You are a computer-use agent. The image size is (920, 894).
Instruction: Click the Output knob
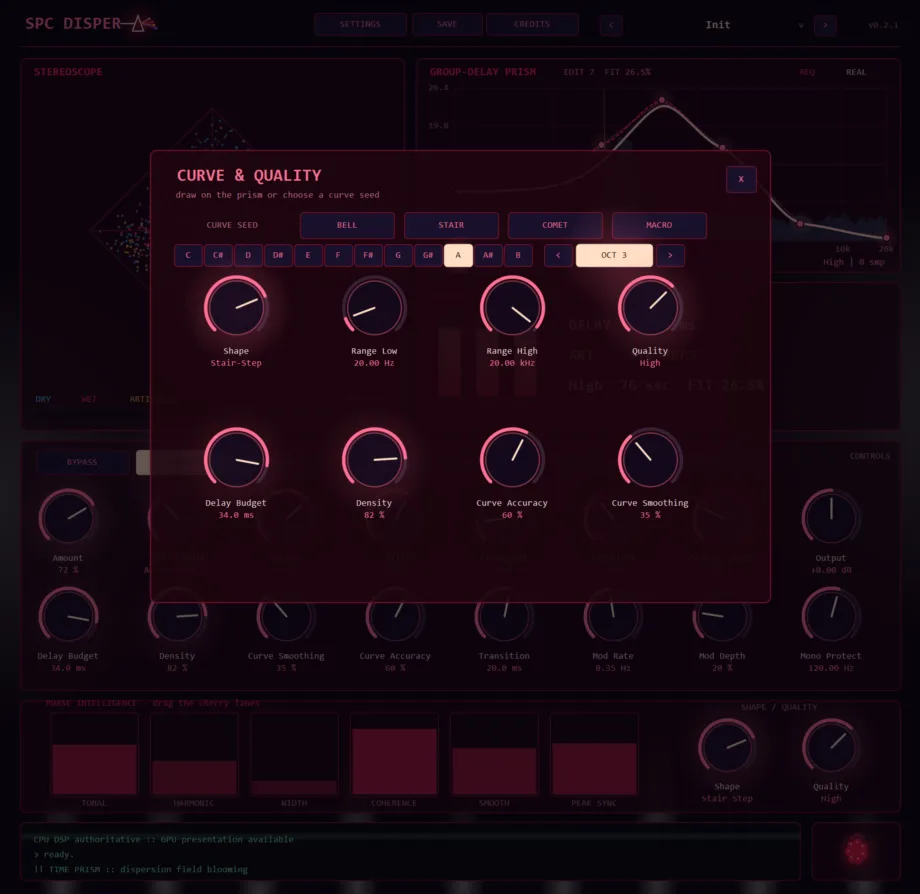(x=831, y=518)
